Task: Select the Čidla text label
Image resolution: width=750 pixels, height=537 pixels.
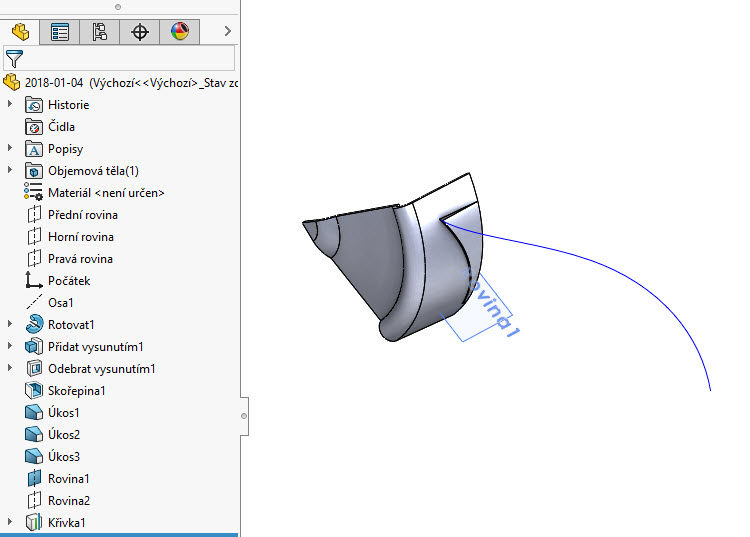Action: (x=61, y=127)
